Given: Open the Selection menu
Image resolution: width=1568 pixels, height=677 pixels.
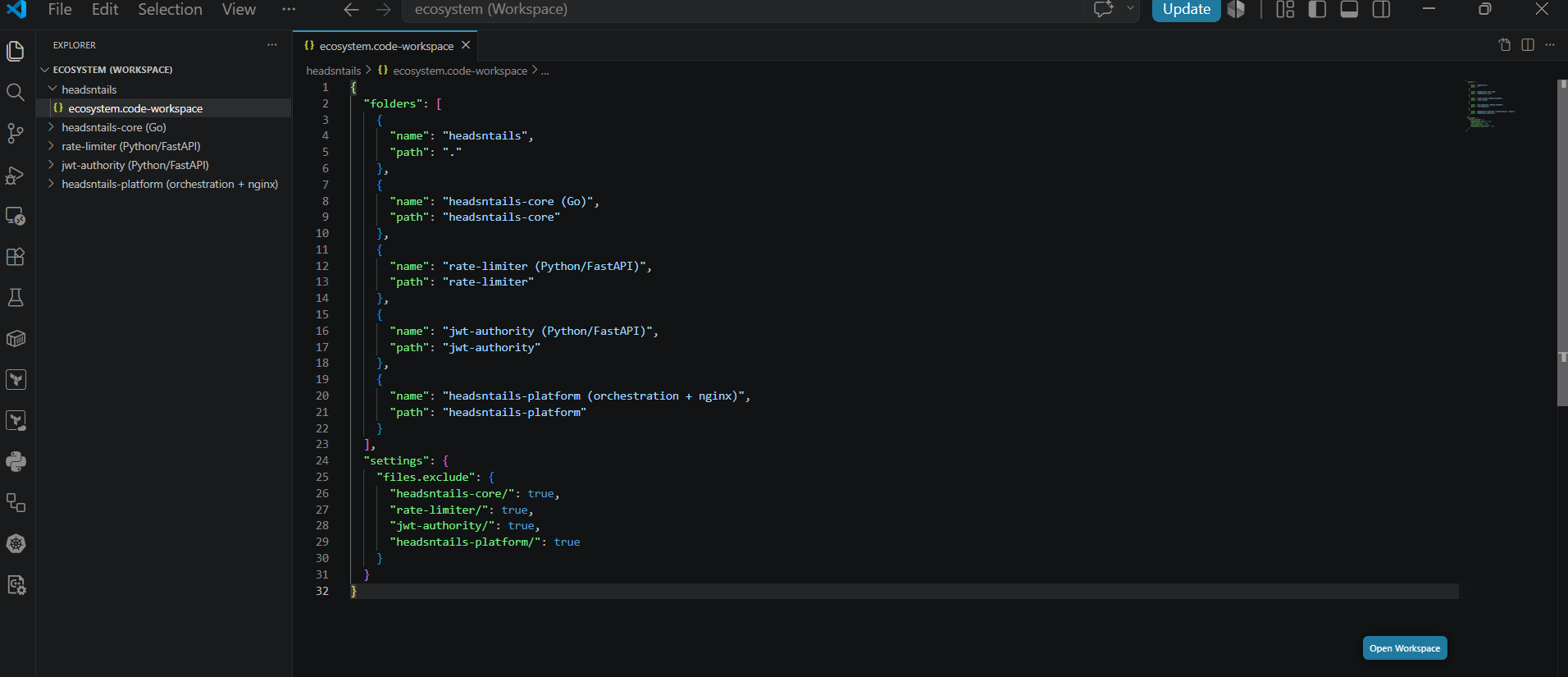Looking at the screenshot, I should pyautogui.click(x=170, y=10).
